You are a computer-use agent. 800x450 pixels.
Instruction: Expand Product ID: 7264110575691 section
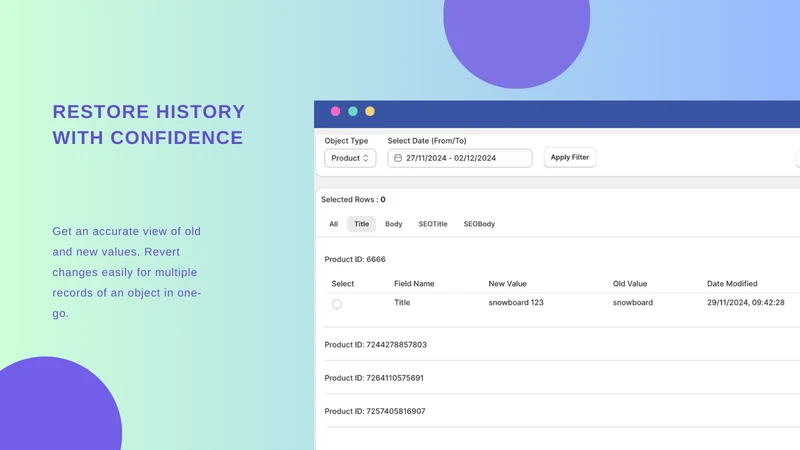[x=374, y=378]
